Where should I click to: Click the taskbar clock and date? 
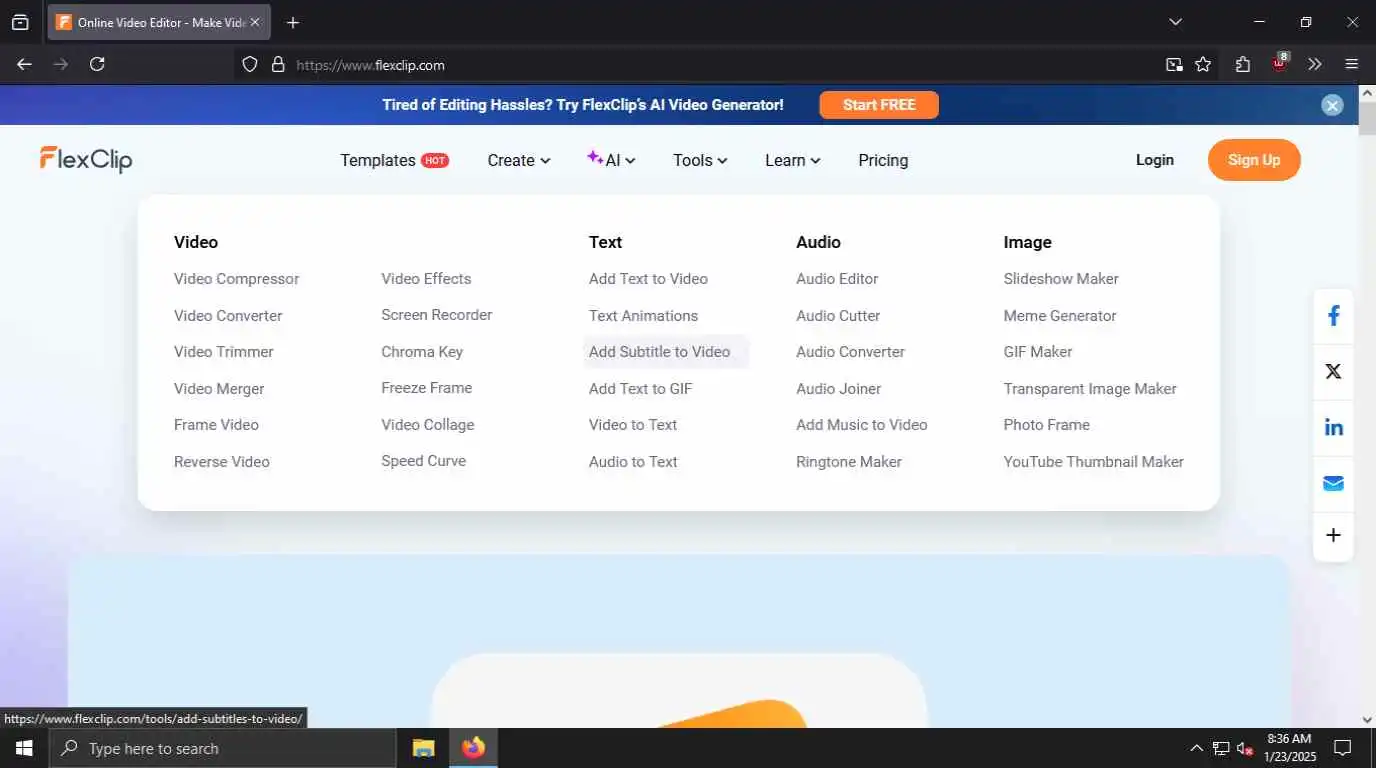tap(1288, 748)
